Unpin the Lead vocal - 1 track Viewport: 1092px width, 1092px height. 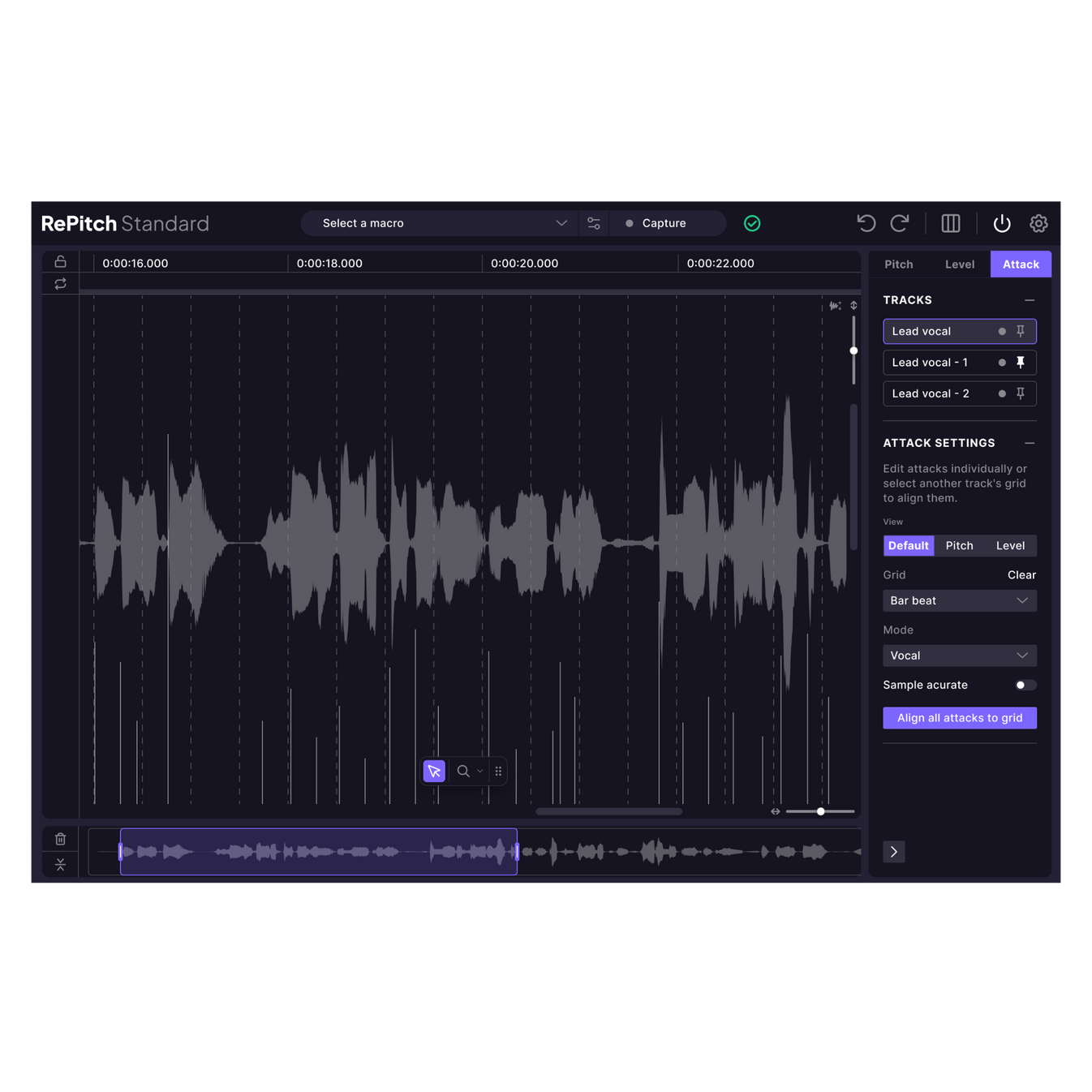coord(1021,362)
